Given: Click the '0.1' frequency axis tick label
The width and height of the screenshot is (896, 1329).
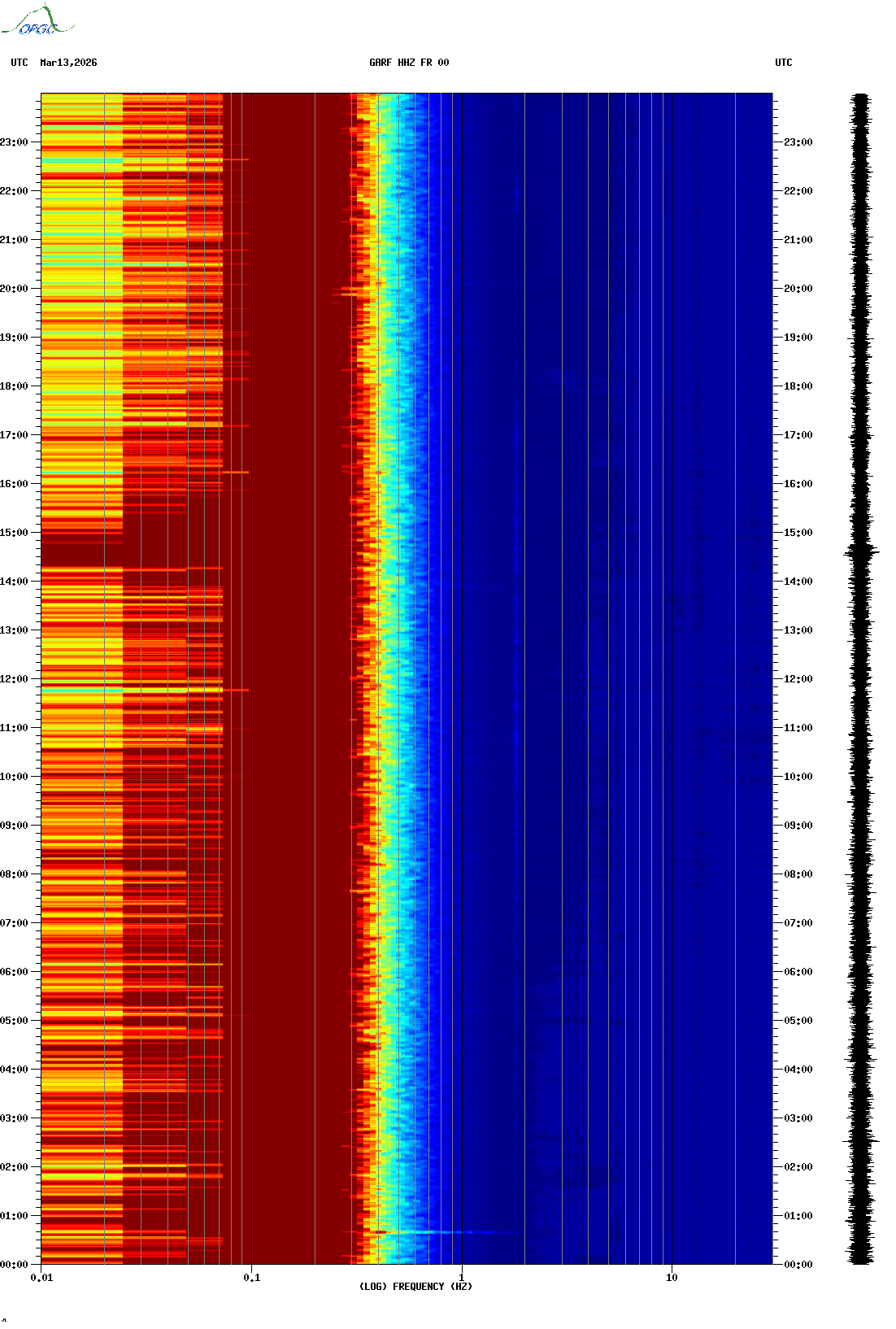Looking at the screenshot, I should [x=252, y=1278].
